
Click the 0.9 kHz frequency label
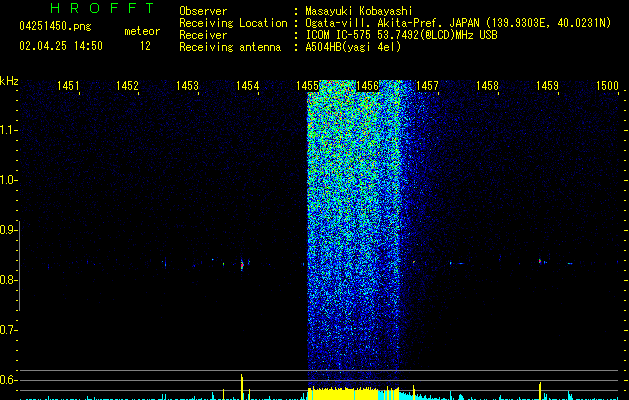tap(8, 230)
